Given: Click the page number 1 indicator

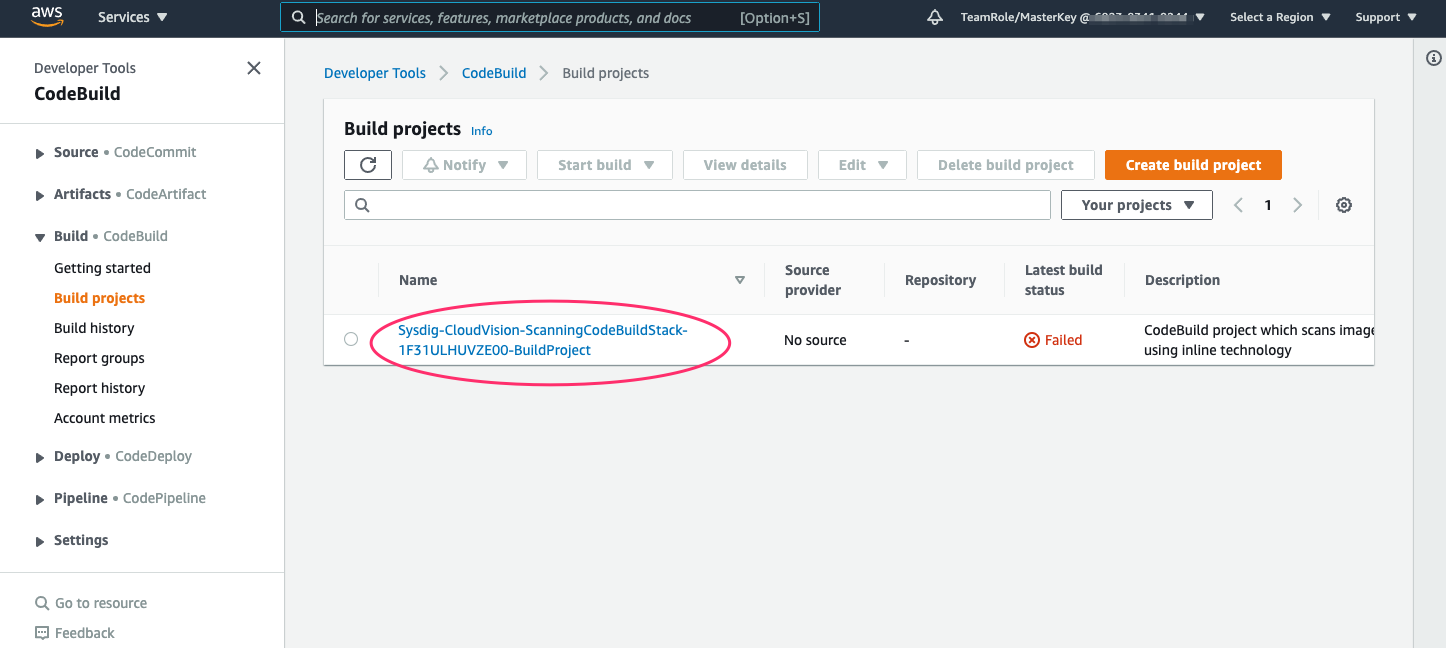Looking at the screenshot, I should point(1268,205).
